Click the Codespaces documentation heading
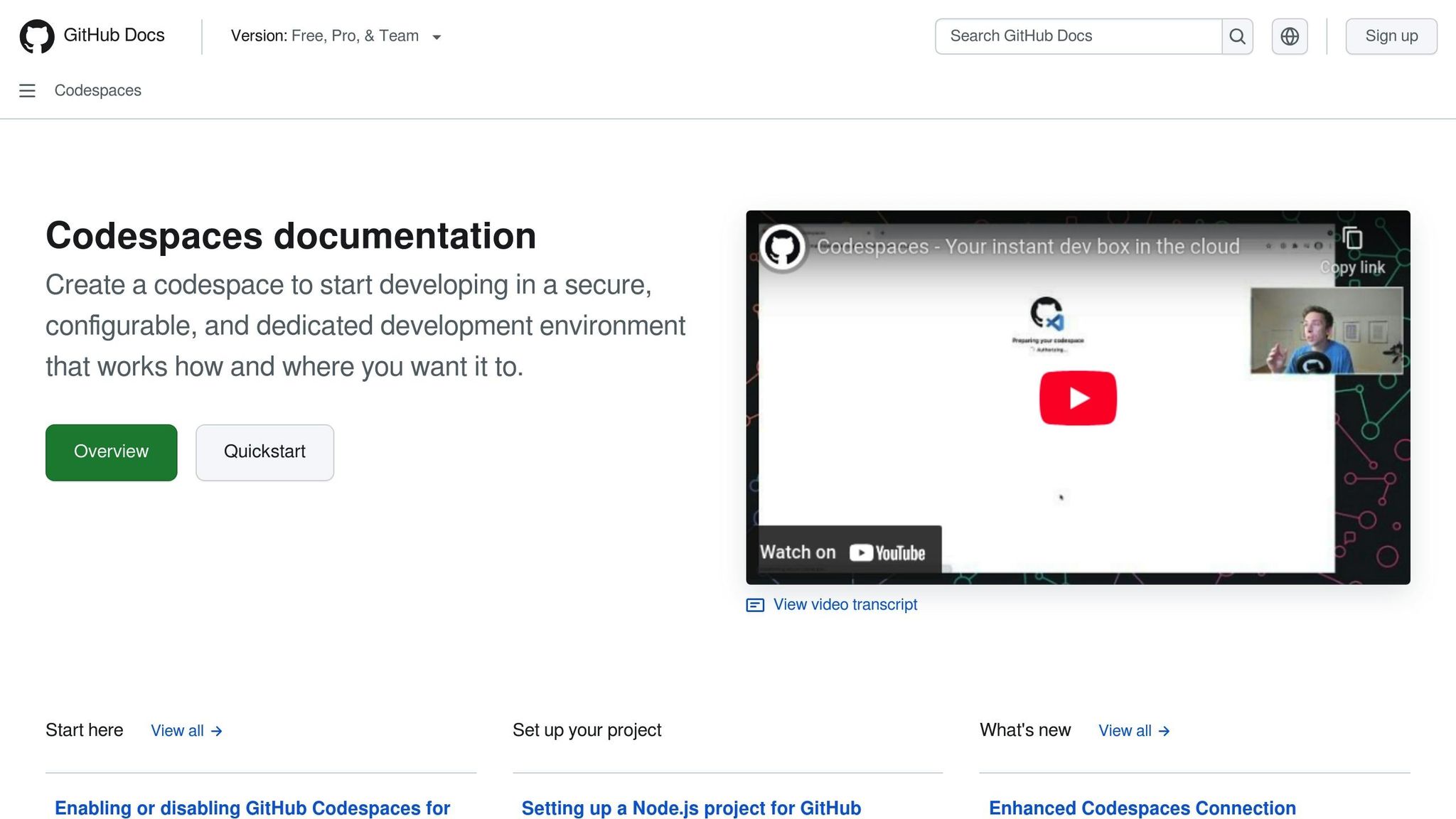This screenshot has height=819, width=1456. point(291,236)
